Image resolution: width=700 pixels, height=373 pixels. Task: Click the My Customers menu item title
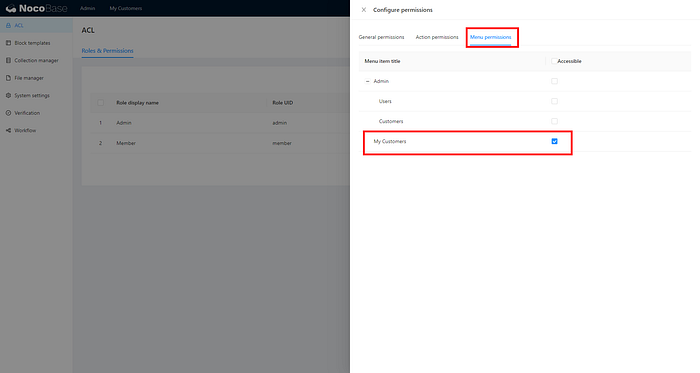coord(390,141)
